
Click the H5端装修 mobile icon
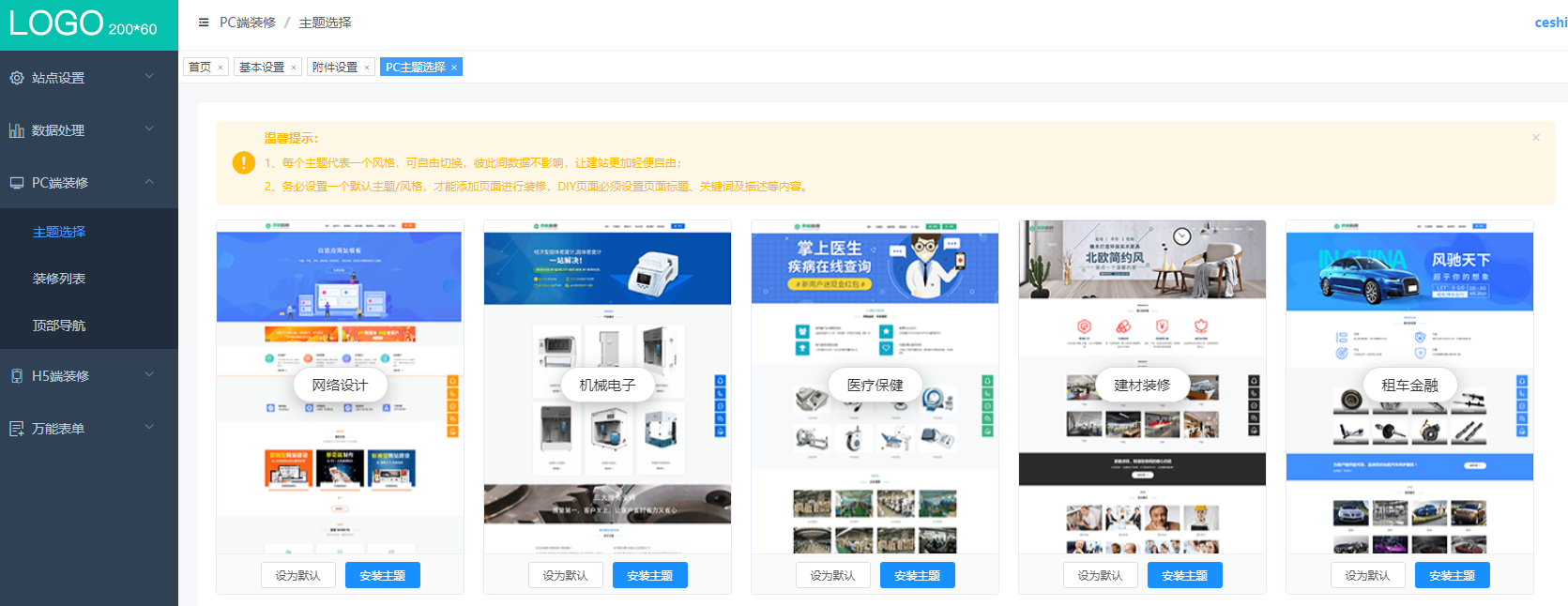[x=17, y=376]
